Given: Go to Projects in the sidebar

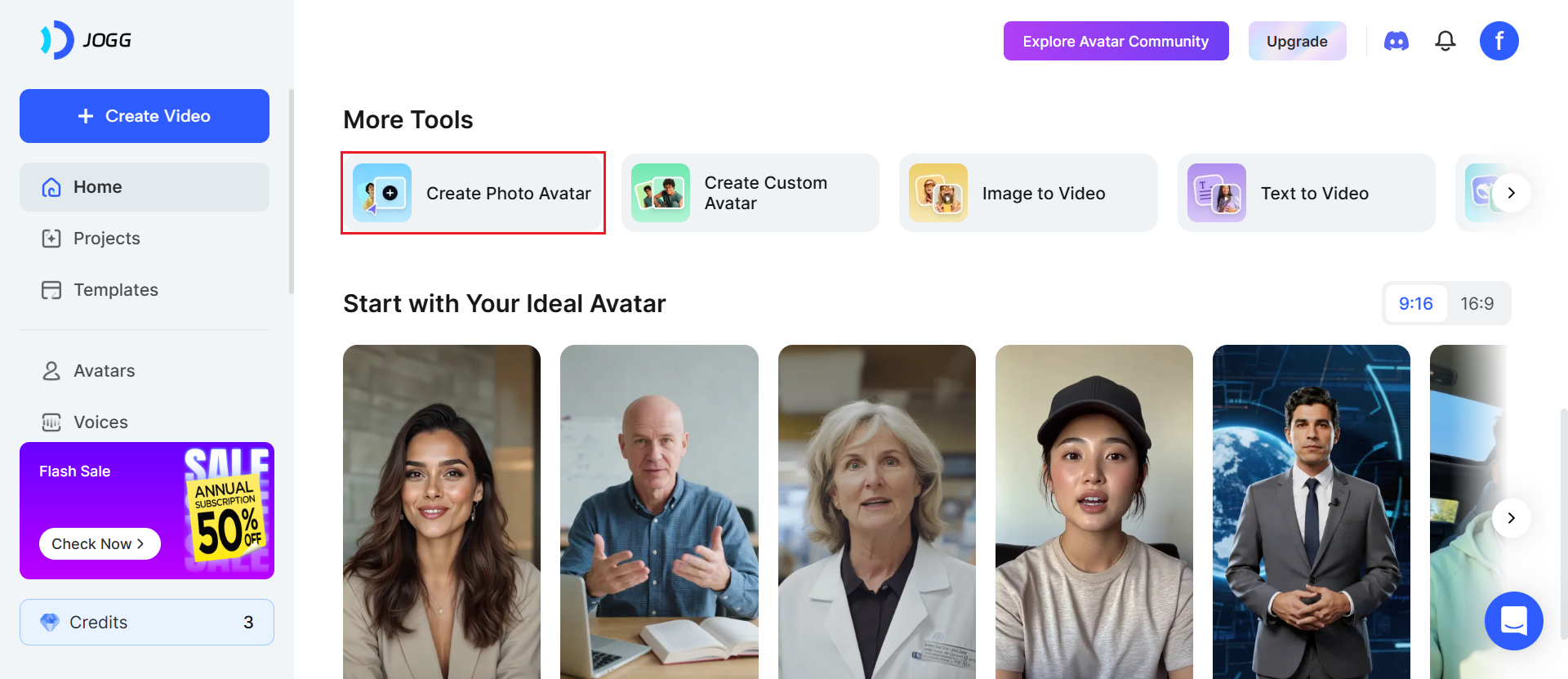Looking at the screenshot, I should [x=106, y=239].
